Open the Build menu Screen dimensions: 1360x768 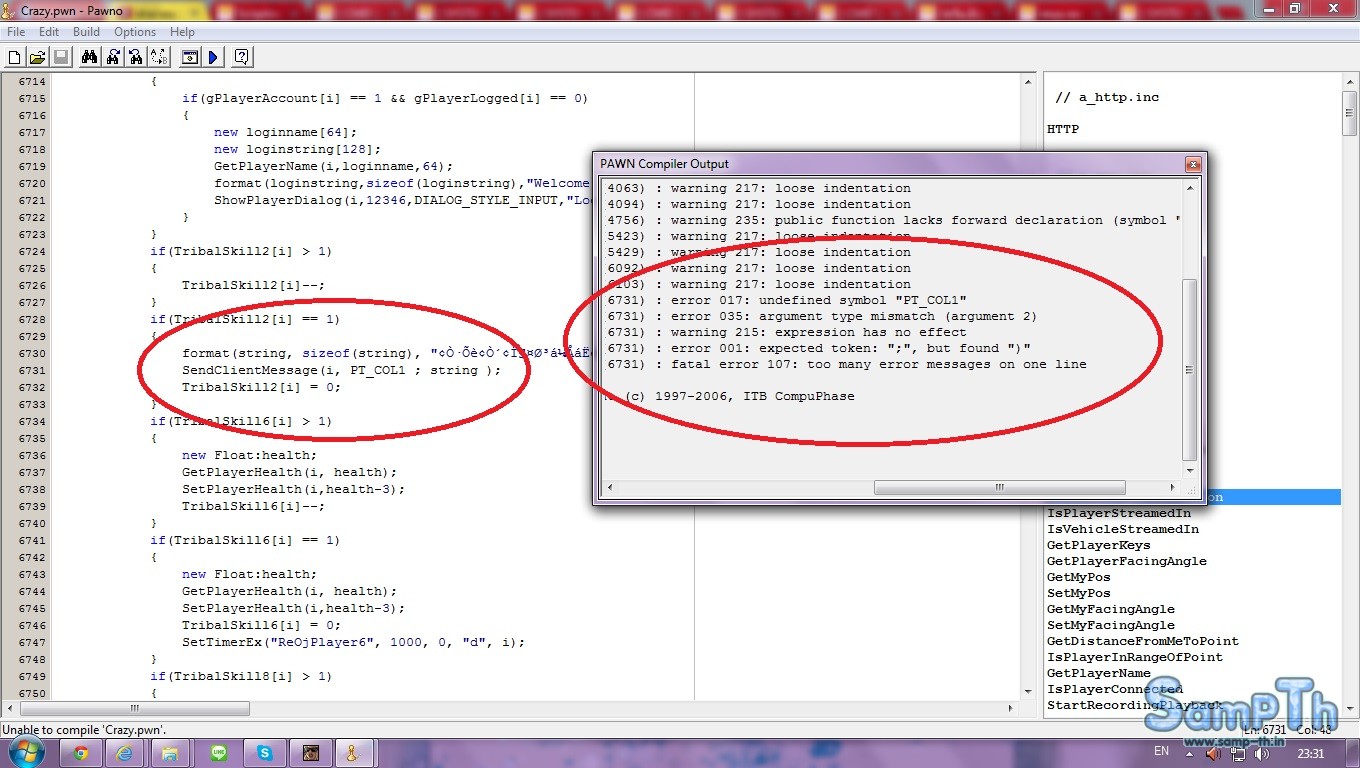click(87, 32)
